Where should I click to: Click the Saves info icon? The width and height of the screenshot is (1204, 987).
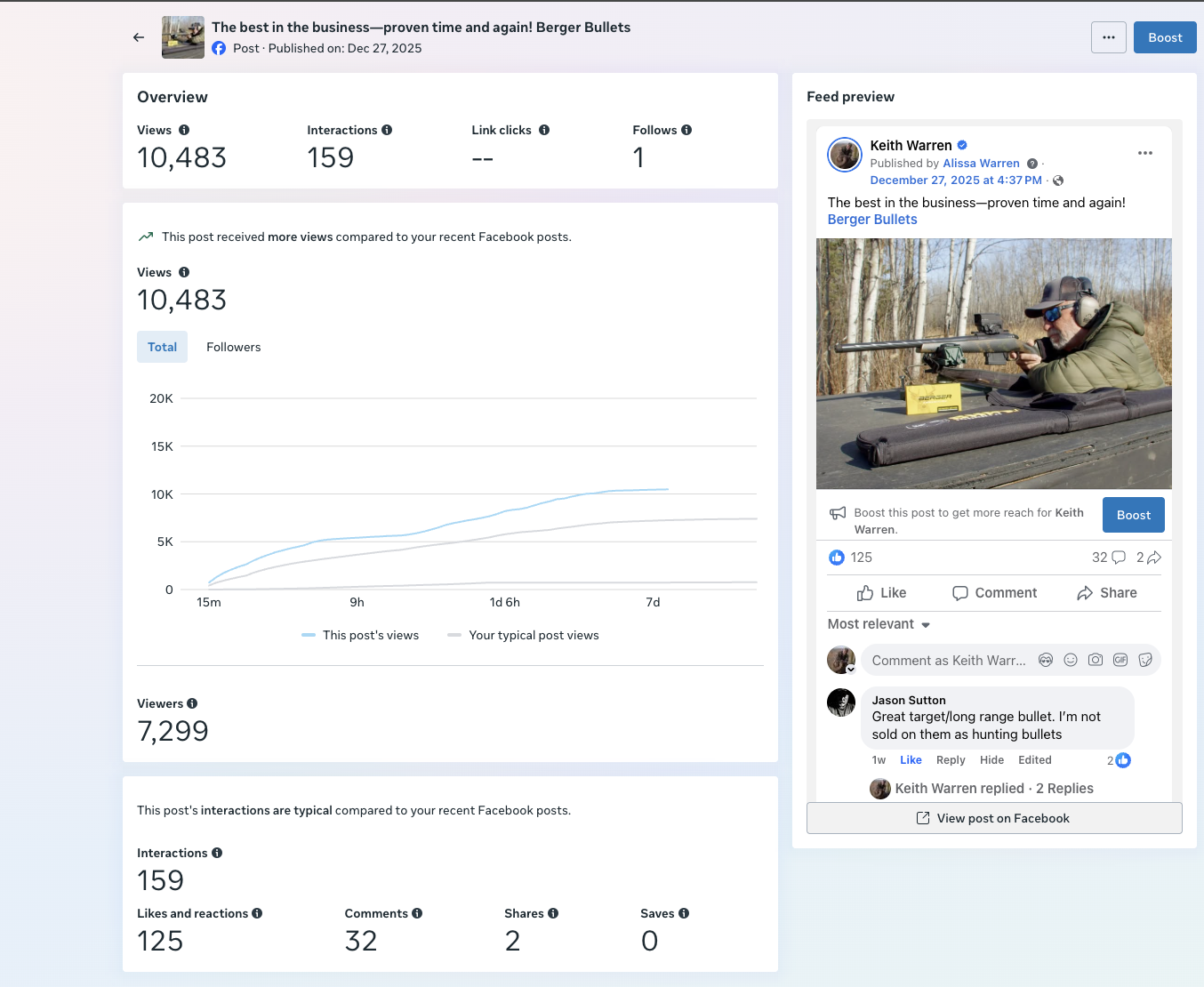coord(684,913)
